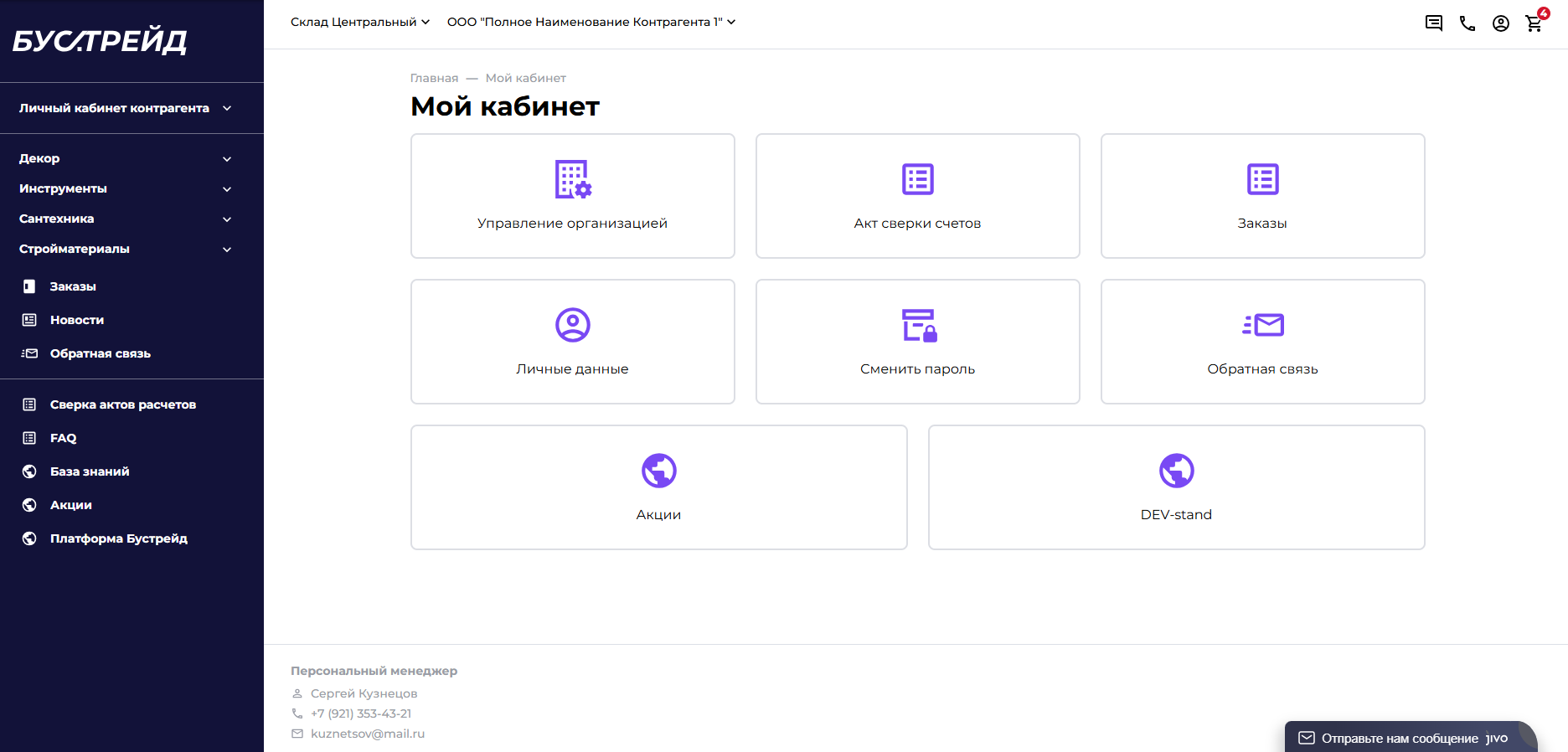Click the phone call icon in header
The height and width of the screenshot is (752, 1568).
(1467, 23)
